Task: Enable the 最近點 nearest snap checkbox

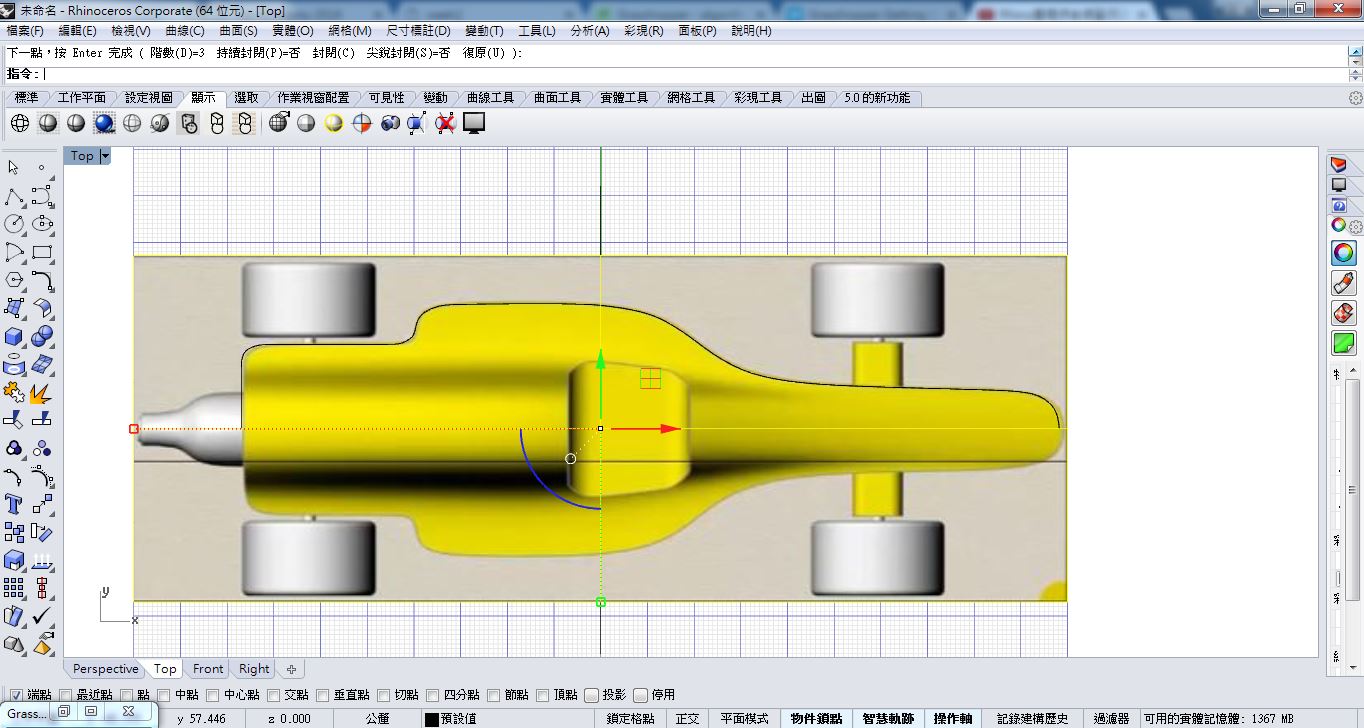Action: click(66, 695)
